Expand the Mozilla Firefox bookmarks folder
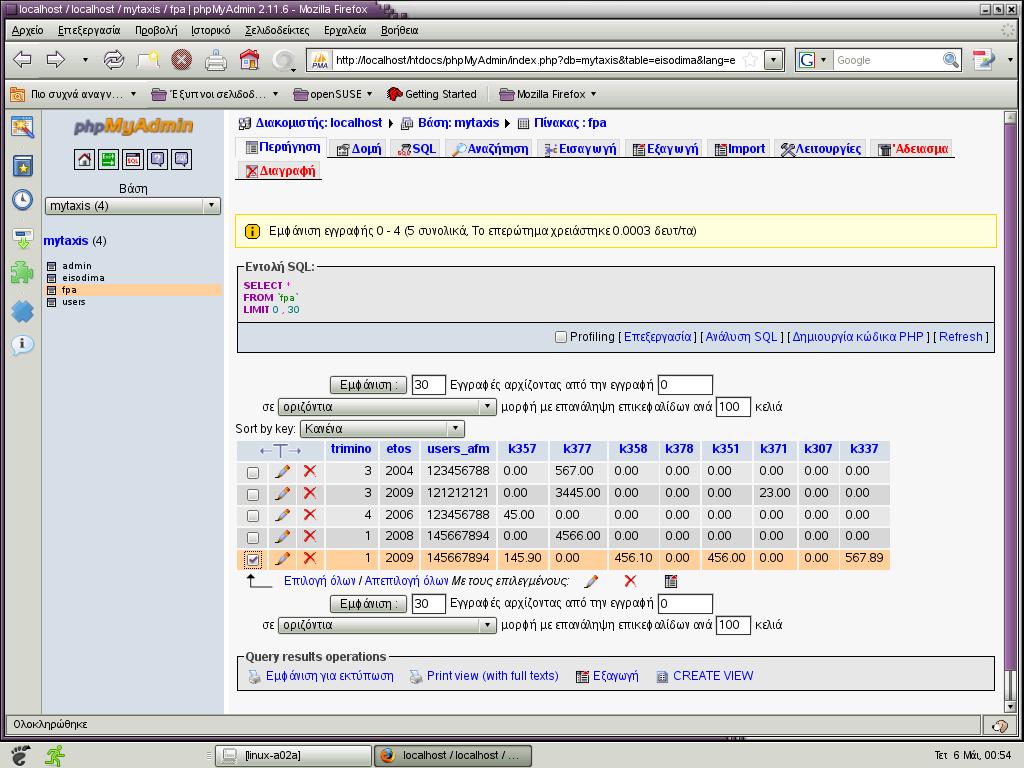Viewport: 1024px width, 768px height. [x=548, y=94]
